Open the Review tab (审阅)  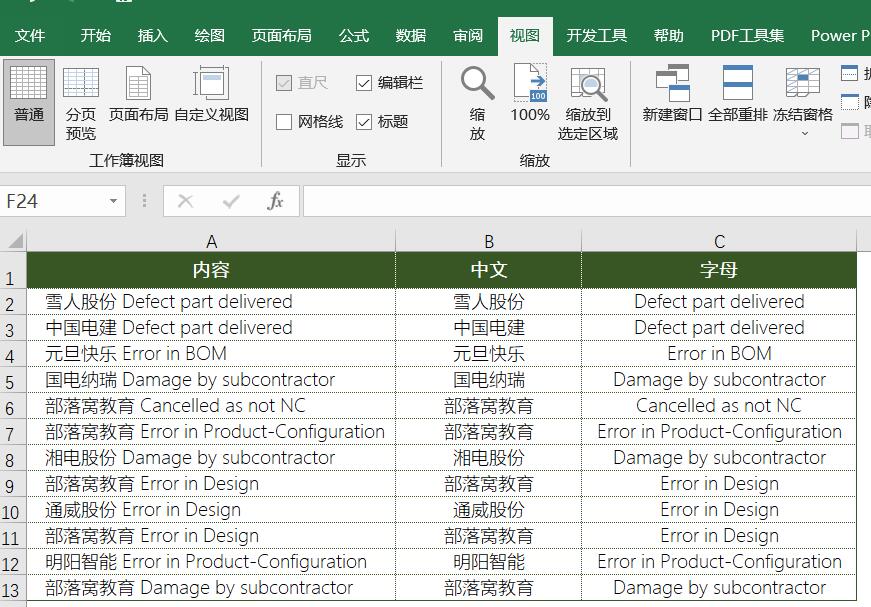click(468, 36)
